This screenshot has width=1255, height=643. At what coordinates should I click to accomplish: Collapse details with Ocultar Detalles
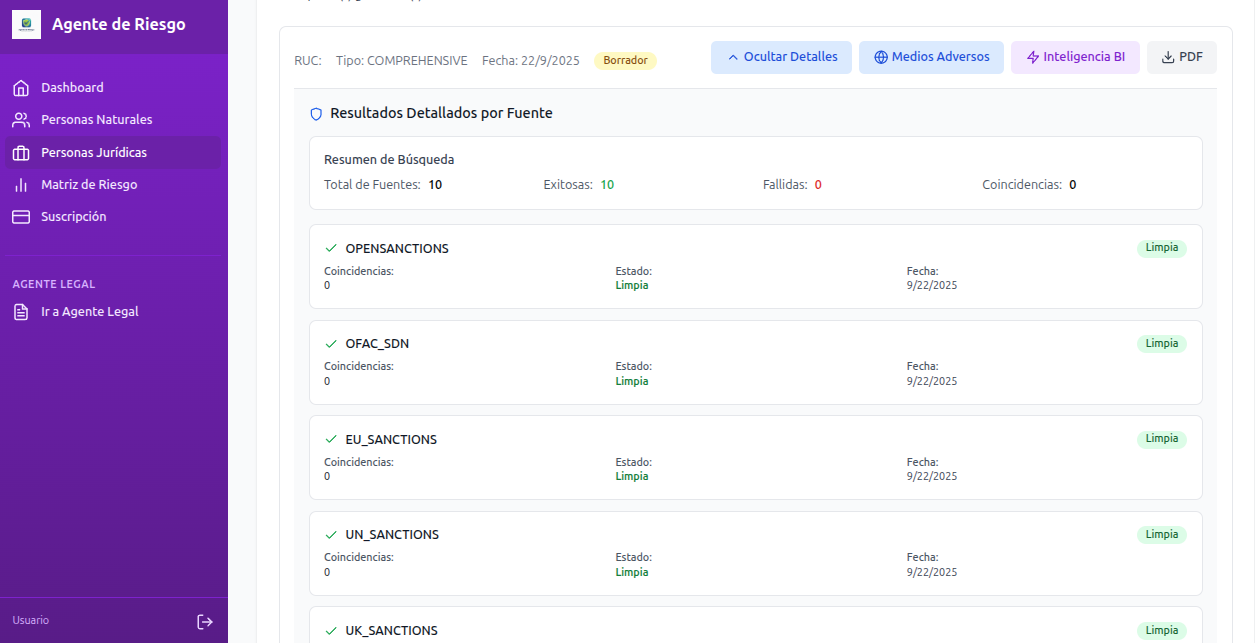point(781,57)
